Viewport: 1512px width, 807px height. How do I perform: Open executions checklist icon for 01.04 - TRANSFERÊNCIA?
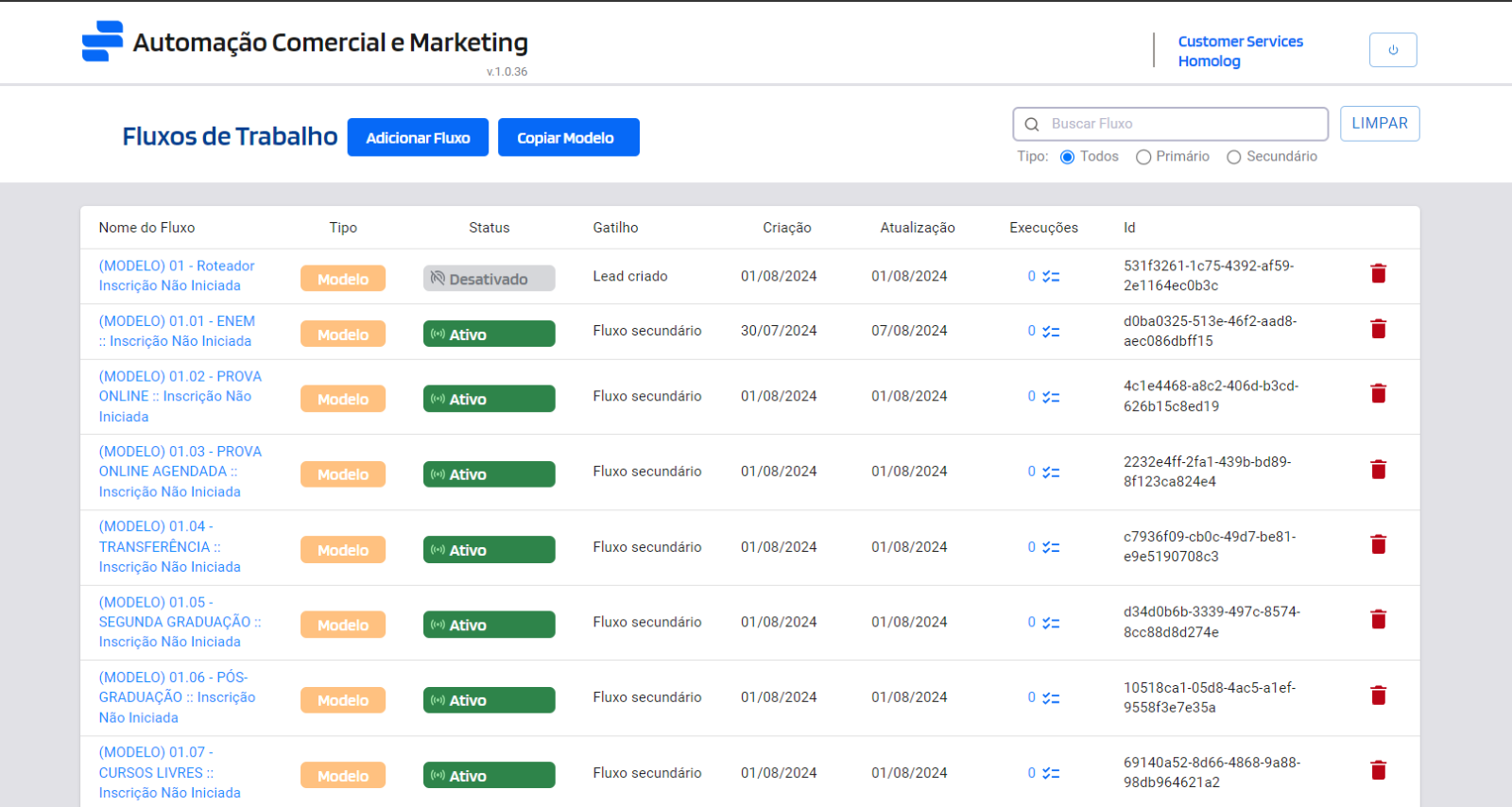tap(1051, 547)
